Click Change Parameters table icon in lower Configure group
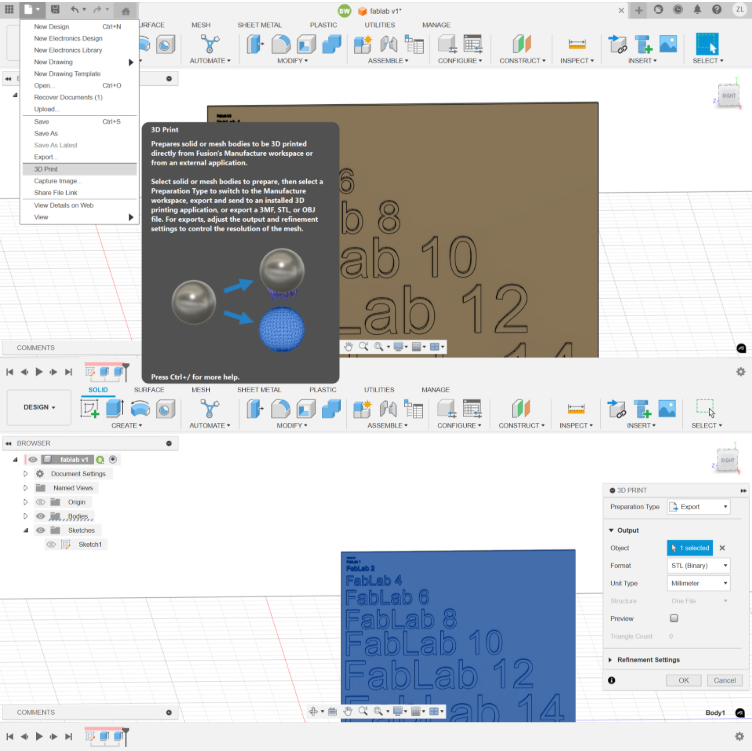 (472, 409)
